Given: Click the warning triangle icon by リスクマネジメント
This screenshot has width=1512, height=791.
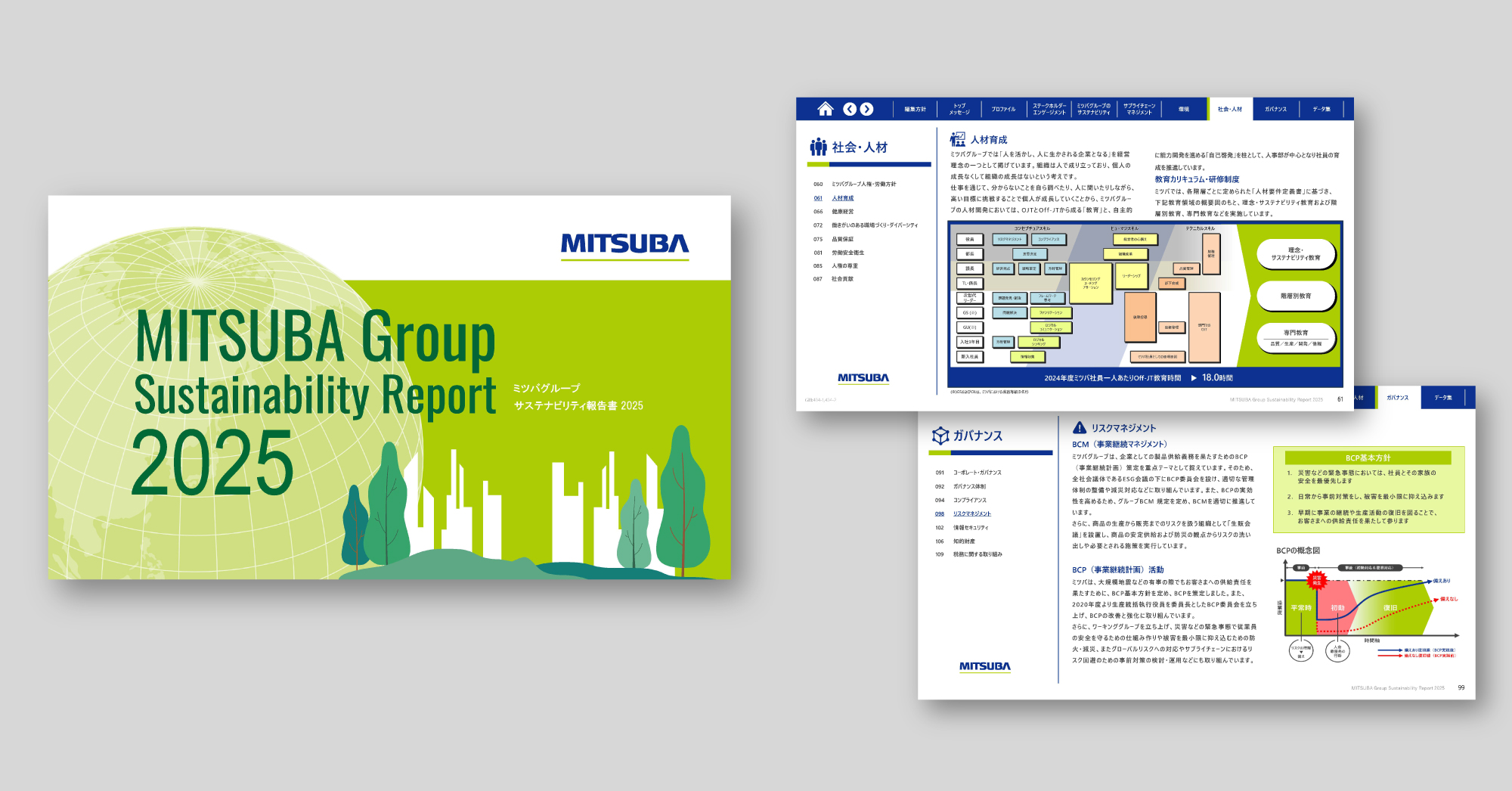Looking at the screenshot, I should pos(1080,427).
